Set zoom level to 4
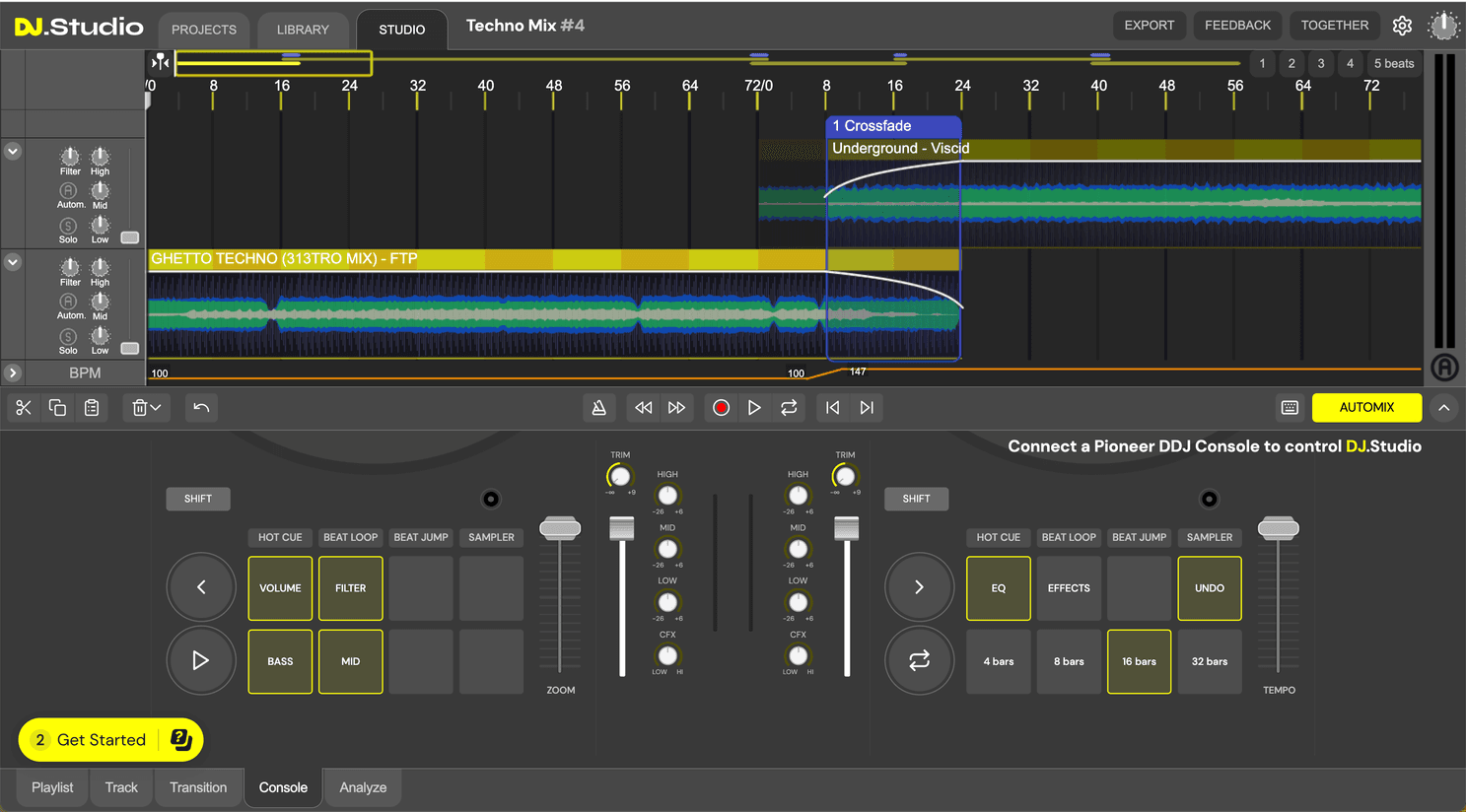Screen dimensions: 1466x812 point(1351,63)
